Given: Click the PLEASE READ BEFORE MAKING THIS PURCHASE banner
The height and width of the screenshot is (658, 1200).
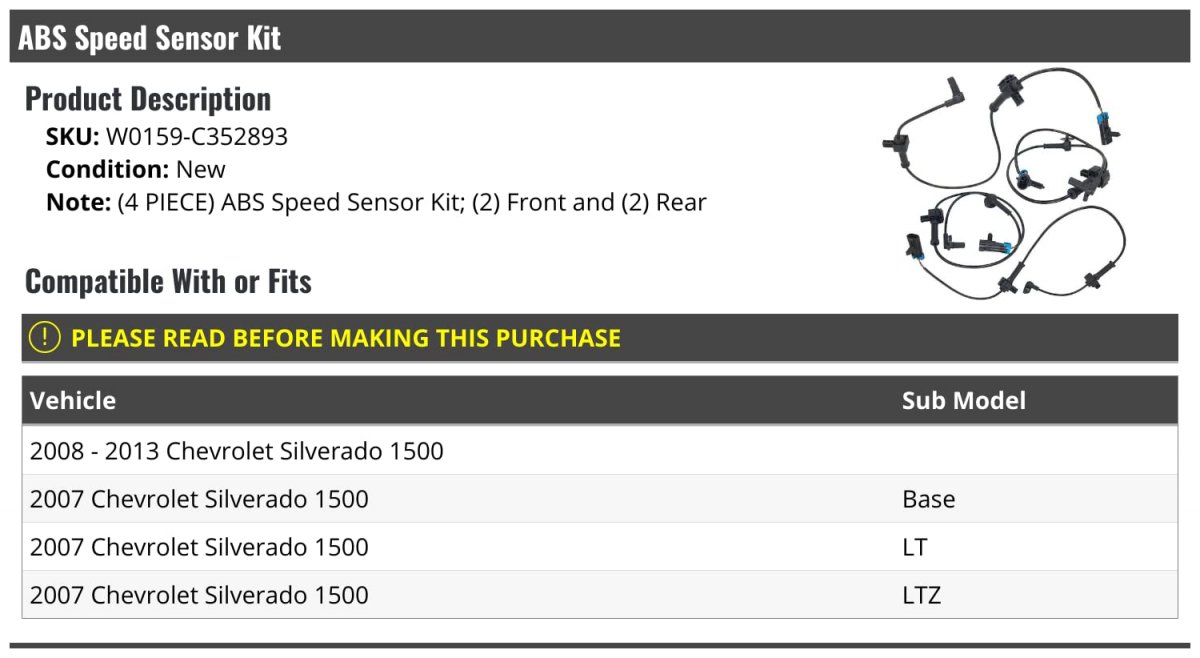Looking at the screenshot, I should [600, 338].
